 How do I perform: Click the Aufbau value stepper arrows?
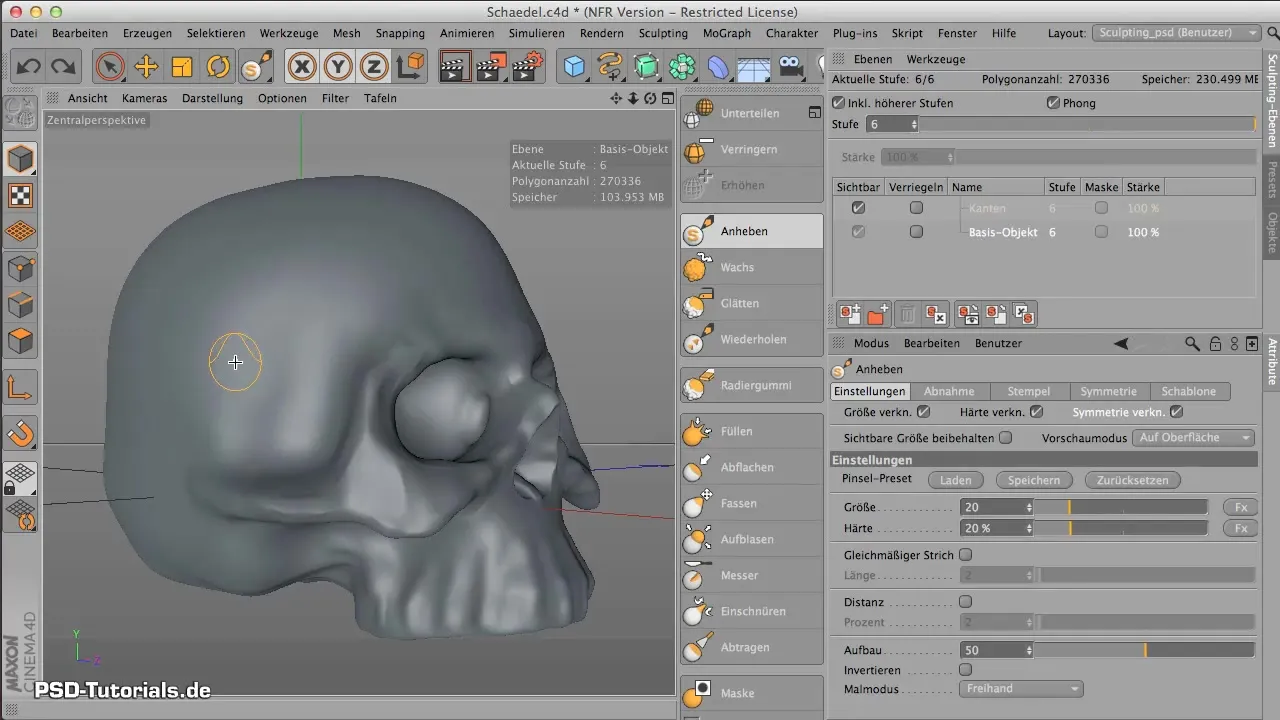point(1029,650)
